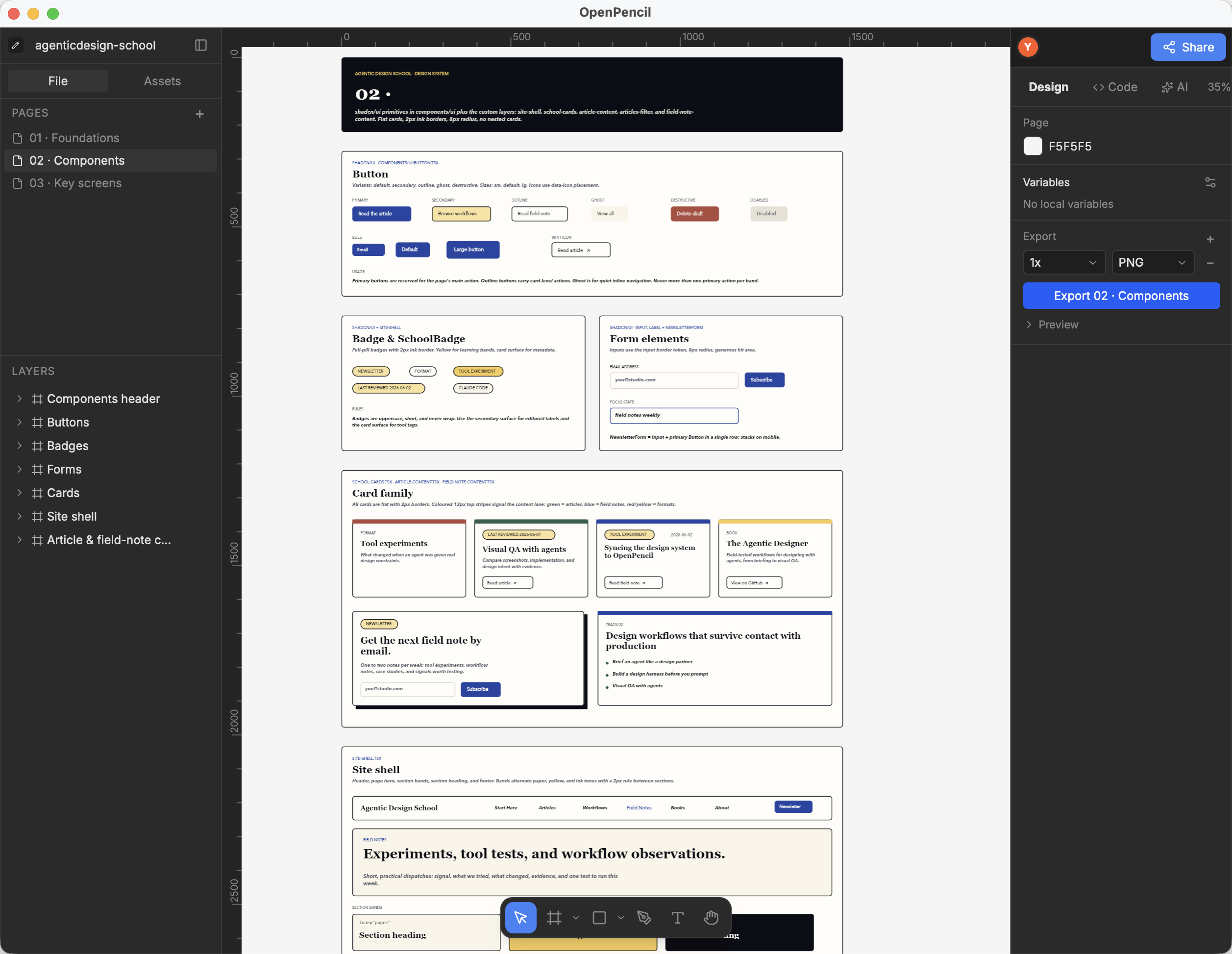Remove the export setting with minus
Screen dimensions: 1232x954
(x=1210, y=263)
